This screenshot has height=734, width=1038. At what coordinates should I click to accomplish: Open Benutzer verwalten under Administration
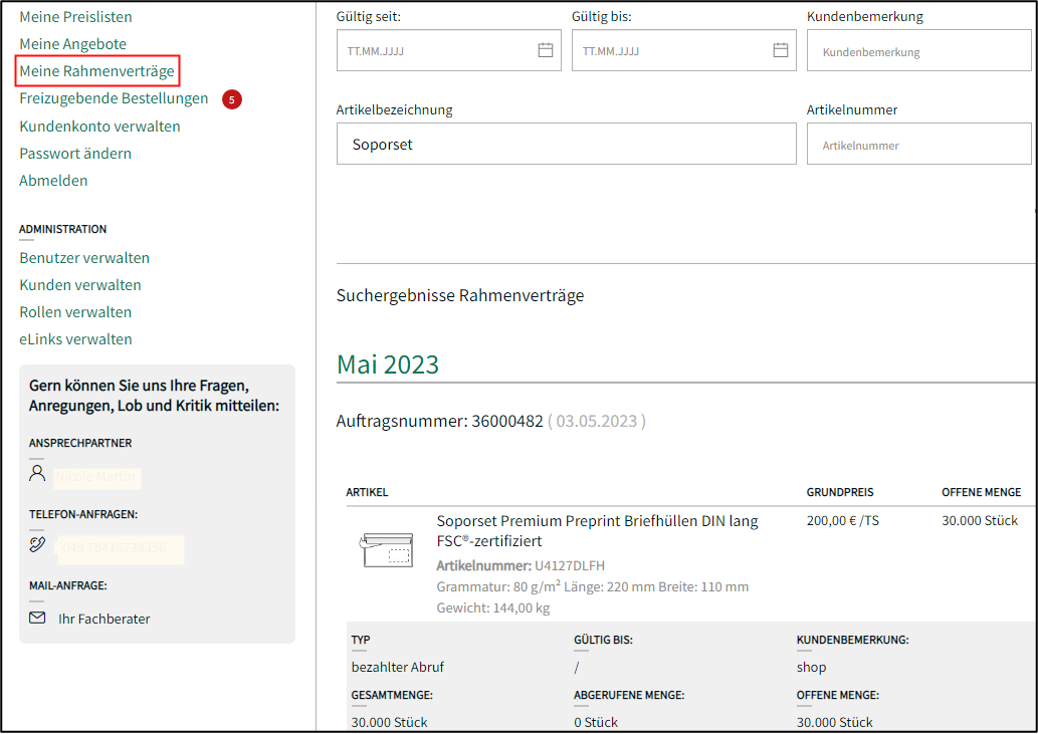coord(85,257)
